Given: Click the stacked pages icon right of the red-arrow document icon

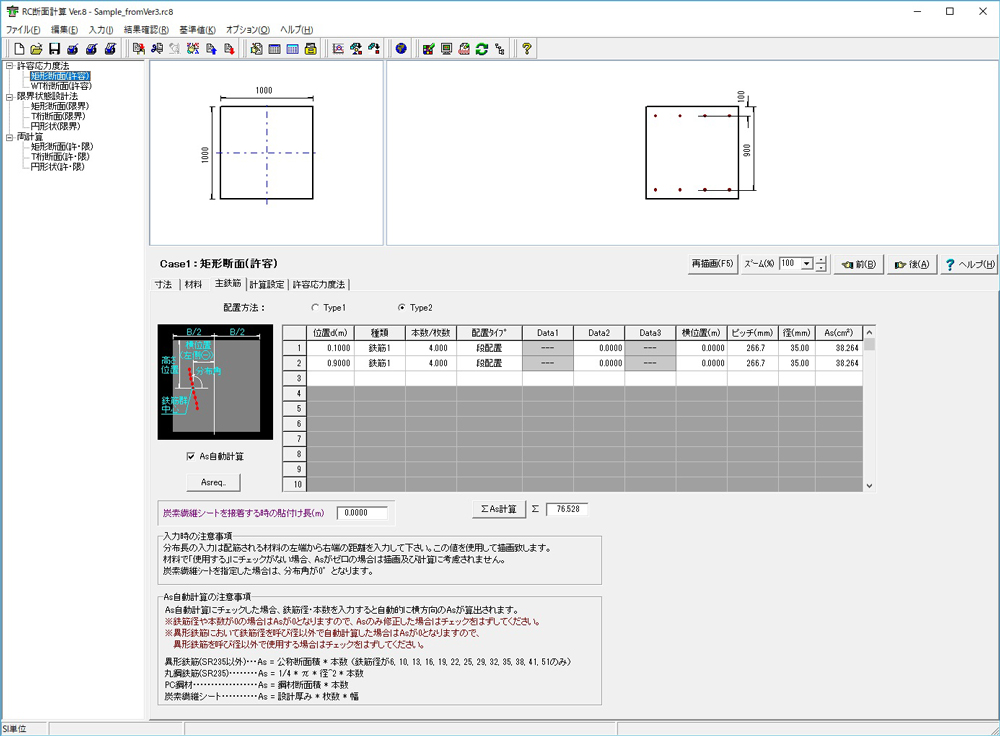Looking at the screenshot, I should [x=256, y=48].
